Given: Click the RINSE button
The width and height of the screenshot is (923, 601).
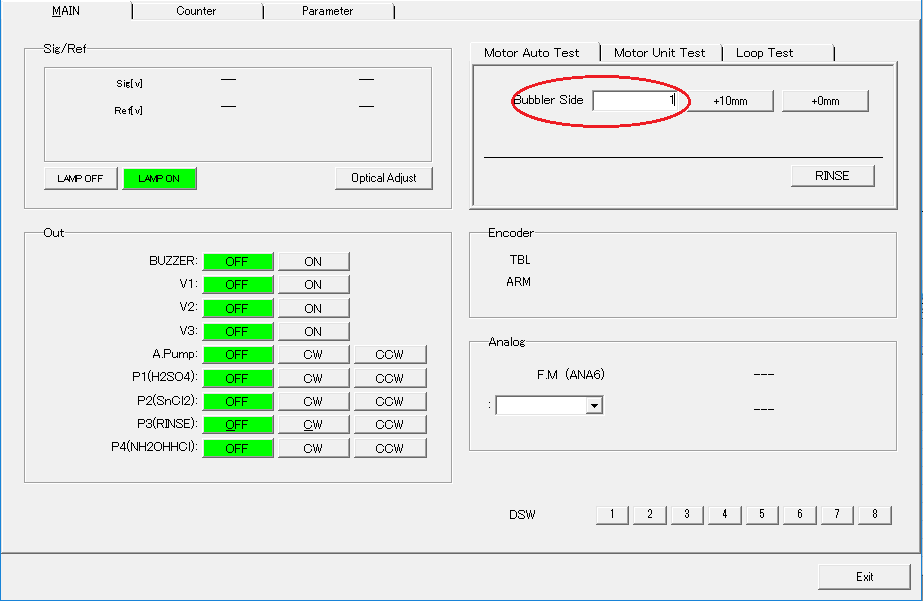Looking at the screenshot, I should click(832, 176).
